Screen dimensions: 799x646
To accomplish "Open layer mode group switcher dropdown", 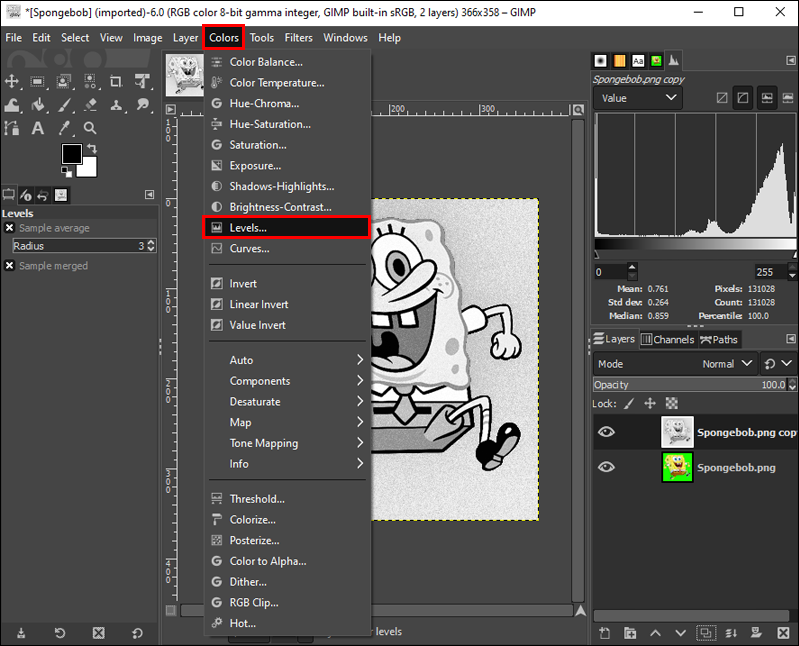I will [778, 364].
